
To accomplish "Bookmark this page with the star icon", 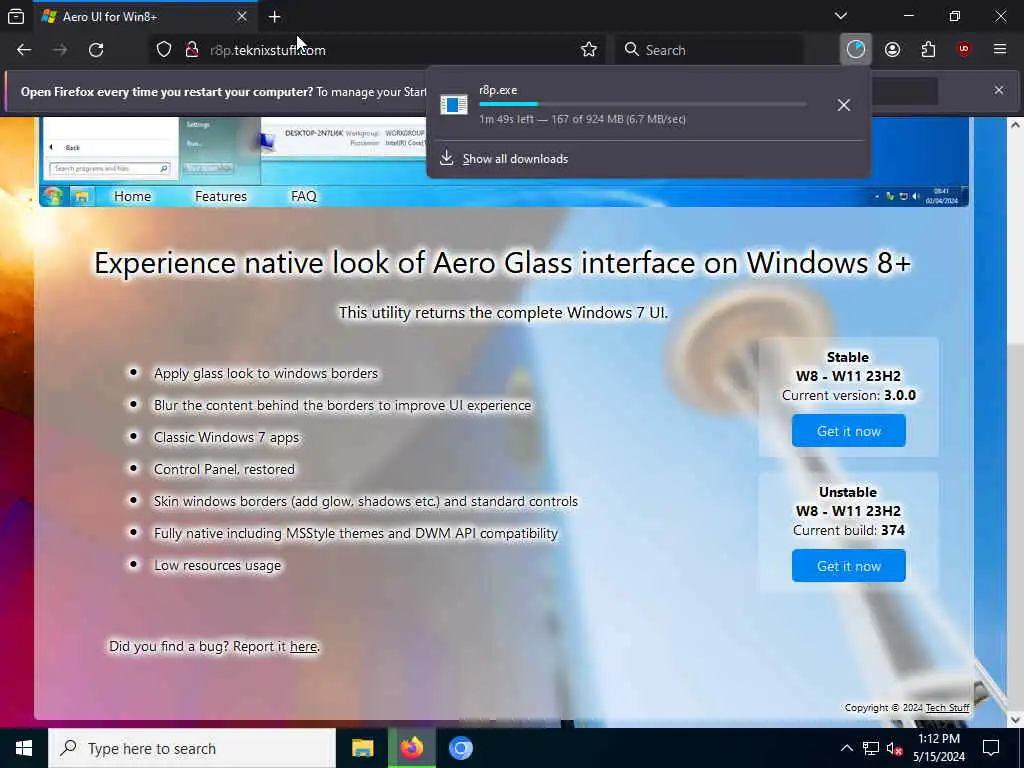I will [x=588, y=50].
